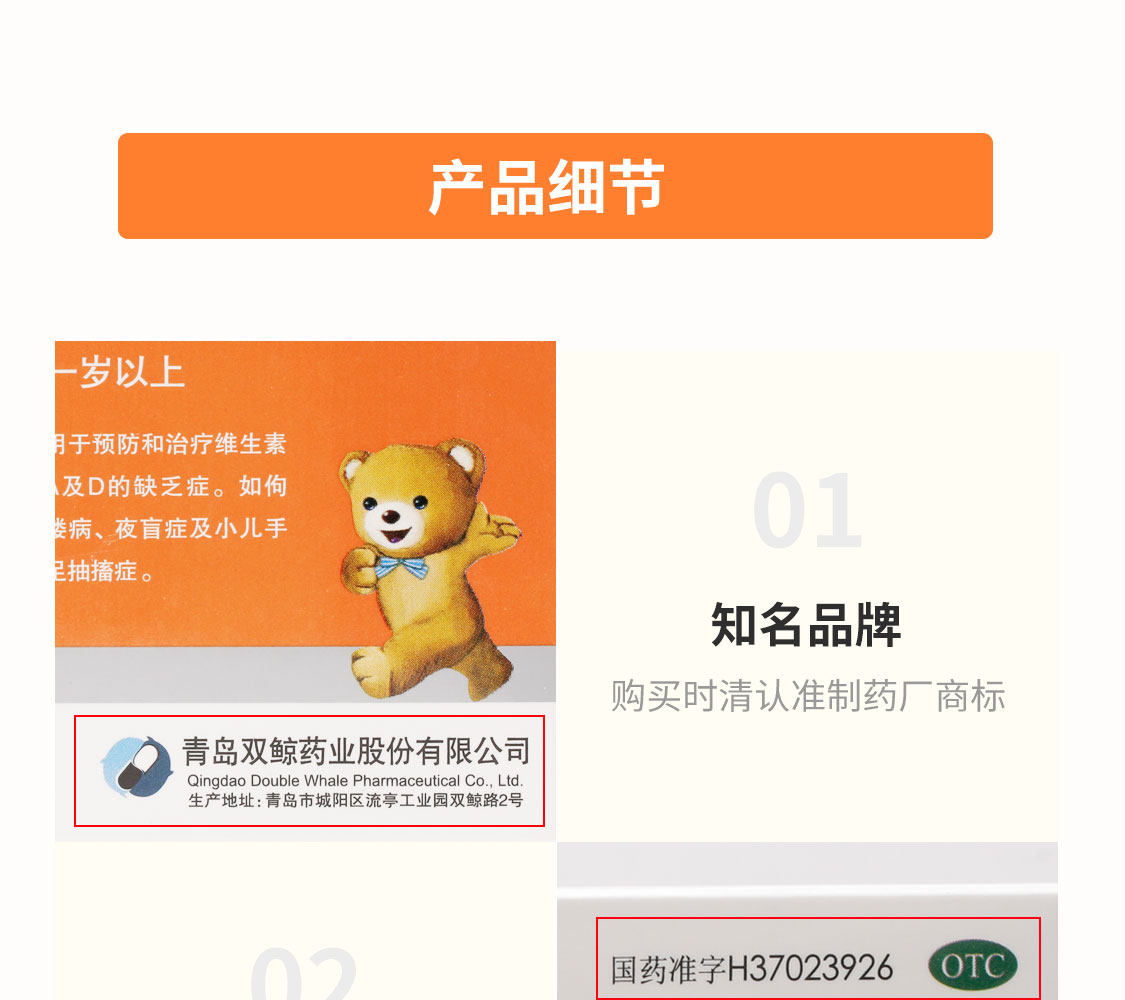The height and width of the screenshot is (1000, 1125).
Task: Click the 知名品牌 heading
Action: click(806, 625)
